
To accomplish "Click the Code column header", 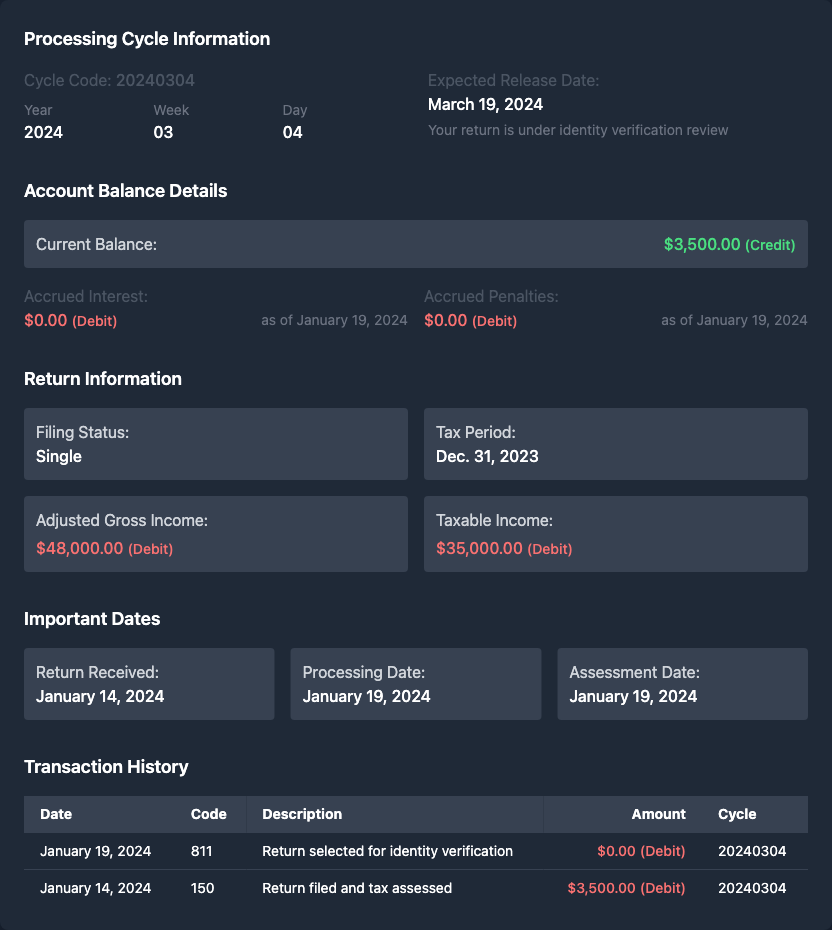I will (208, 814).
